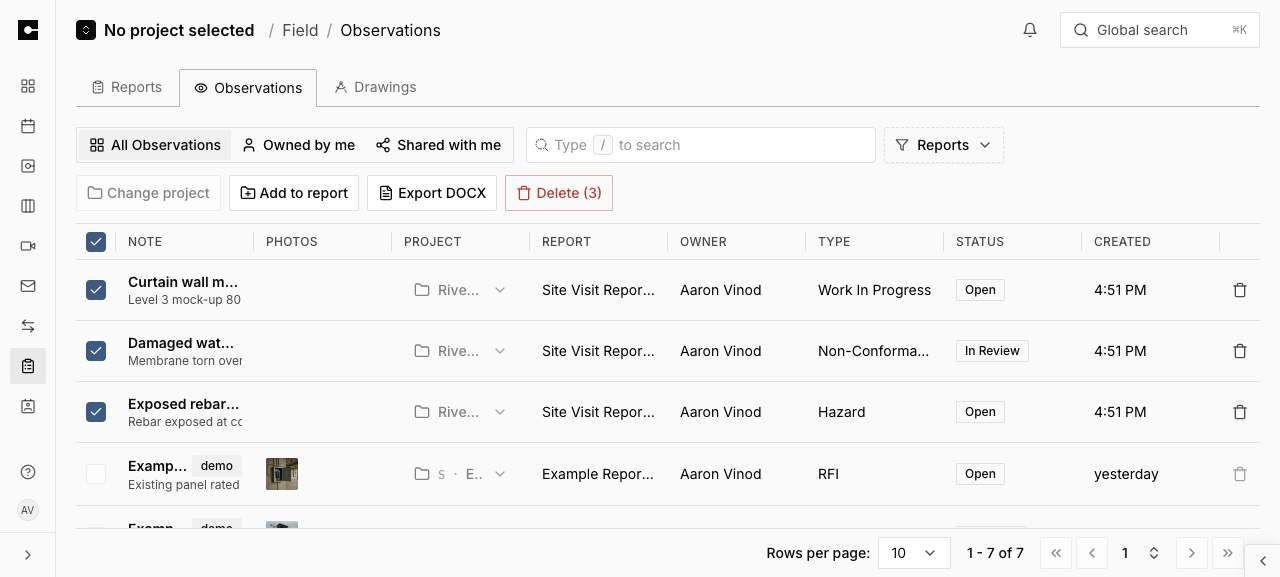Open the Rows per page dropdown

point(914,553)
